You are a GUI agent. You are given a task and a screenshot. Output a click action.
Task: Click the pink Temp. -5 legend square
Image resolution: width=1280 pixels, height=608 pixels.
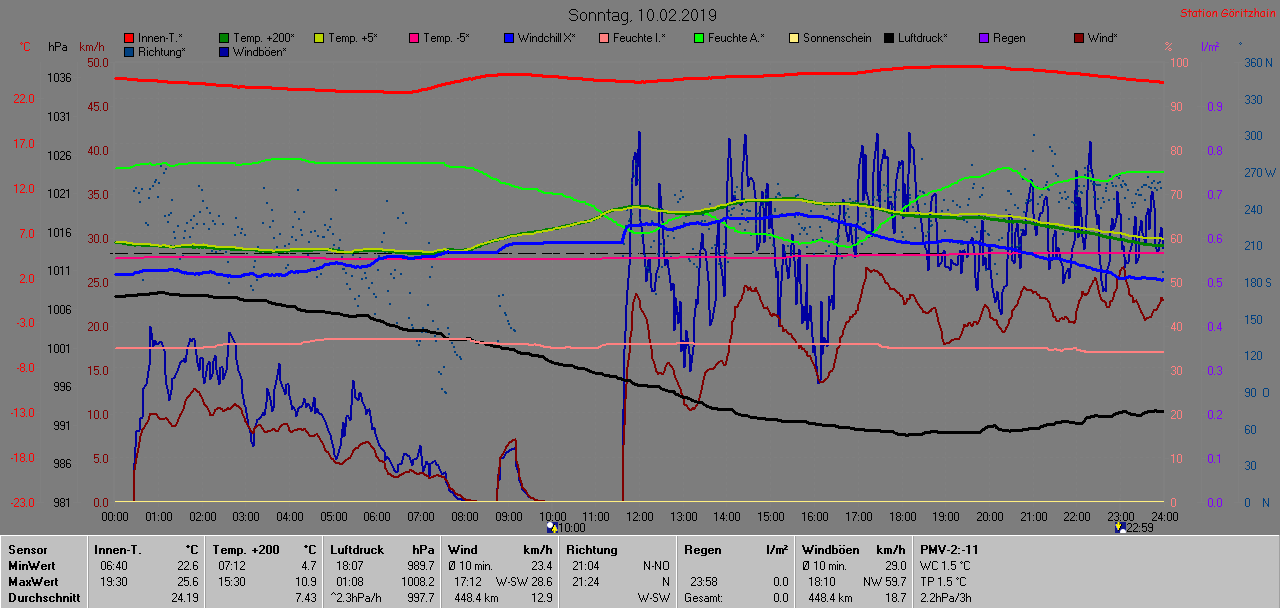[x=414, y=38]
